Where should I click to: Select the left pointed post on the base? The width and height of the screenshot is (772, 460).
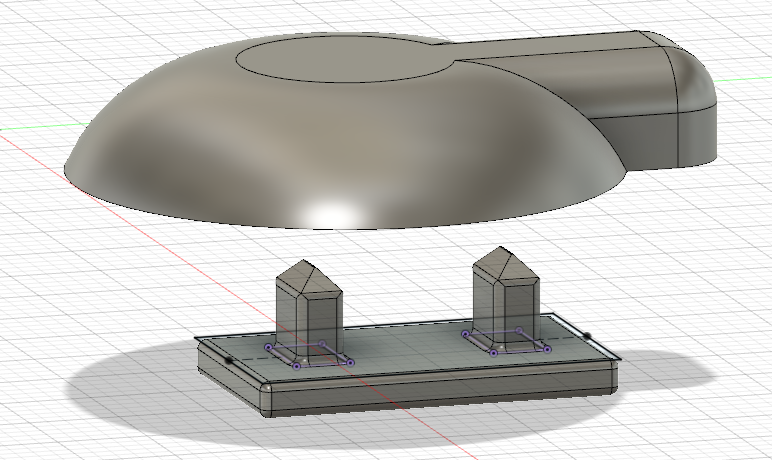point(309,310)
